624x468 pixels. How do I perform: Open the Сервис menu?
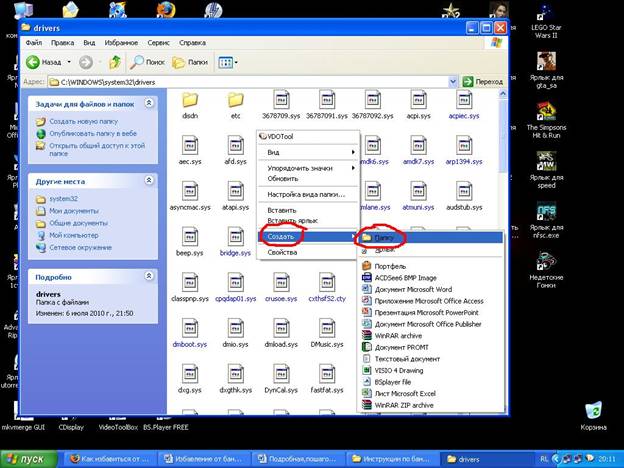[158, 43]
